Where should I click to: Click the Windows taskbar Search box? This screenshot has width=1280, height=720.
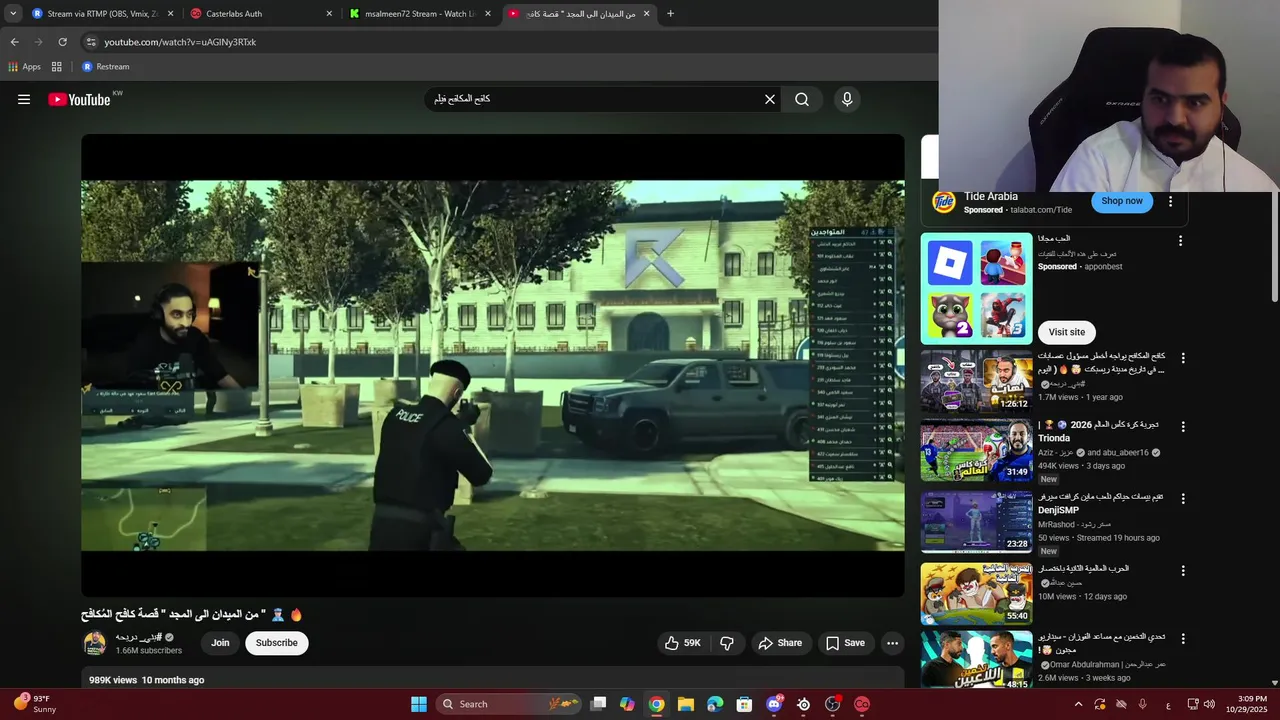tap(510, 704)
